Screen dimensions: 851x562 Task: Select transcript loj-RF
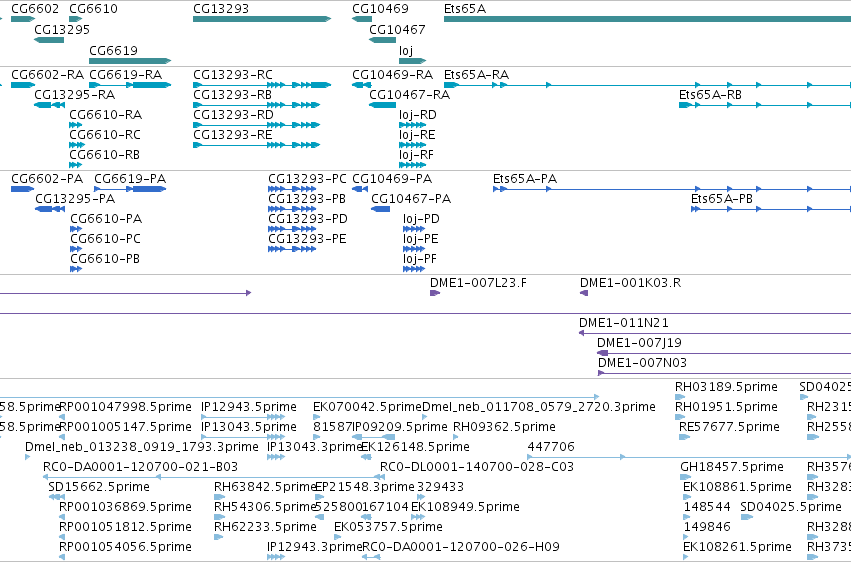(412, 165)
